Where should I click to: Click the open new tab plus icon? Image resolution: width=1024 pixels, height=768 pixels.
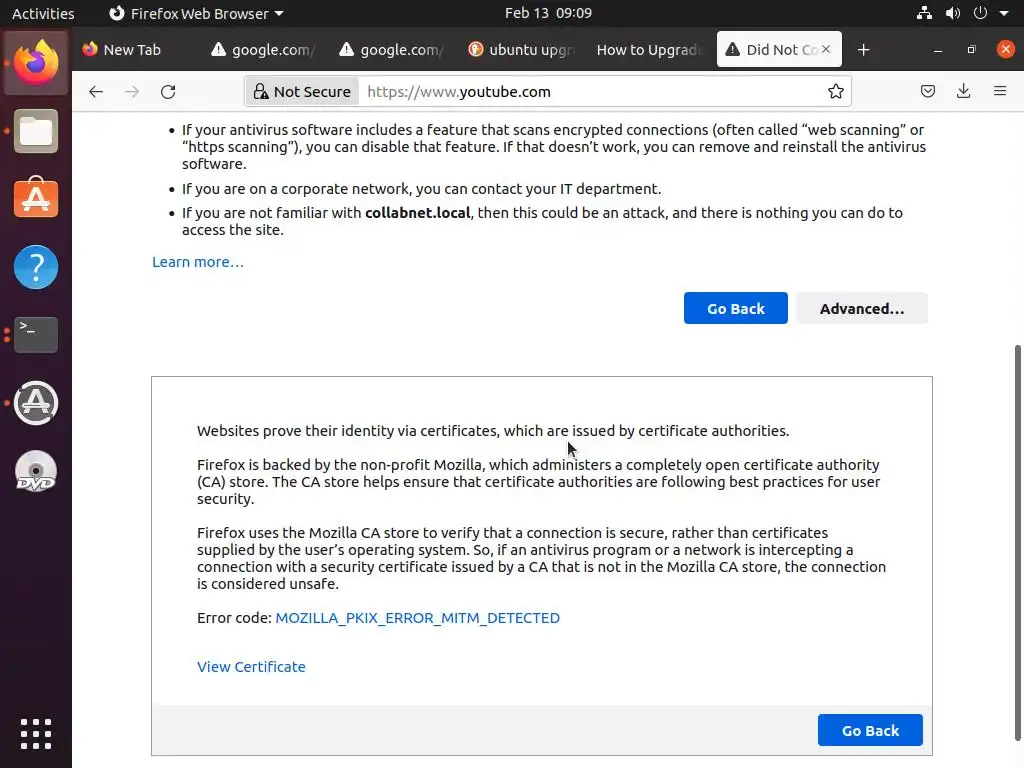[864, 50]
